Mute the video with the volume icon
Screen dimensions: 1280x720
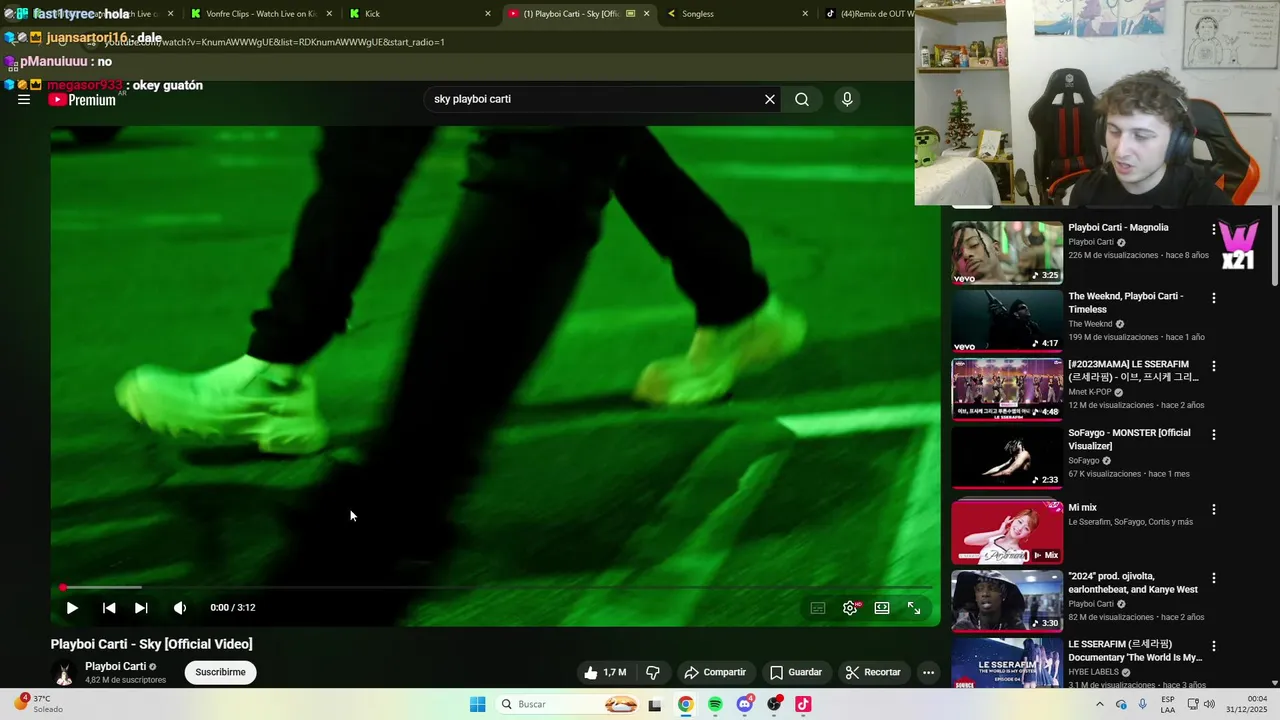tap(180, 608)
